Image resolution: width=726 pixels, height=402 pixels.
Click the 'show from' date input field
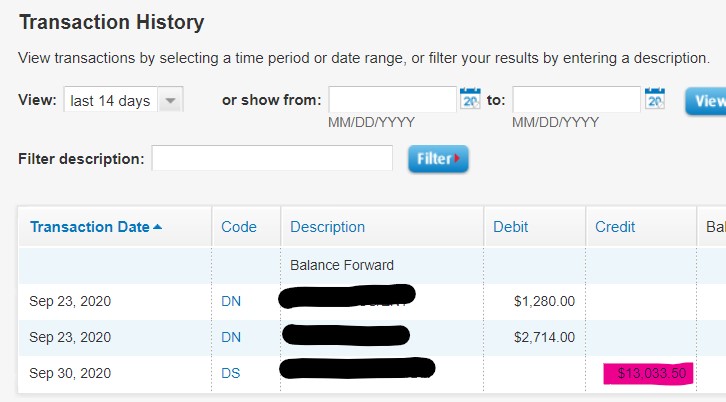[x=392, y=100]
